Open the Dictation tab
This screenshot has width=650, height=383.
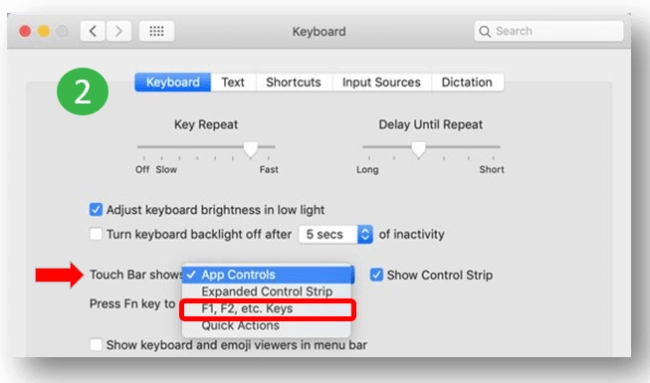tap(467, 82)
